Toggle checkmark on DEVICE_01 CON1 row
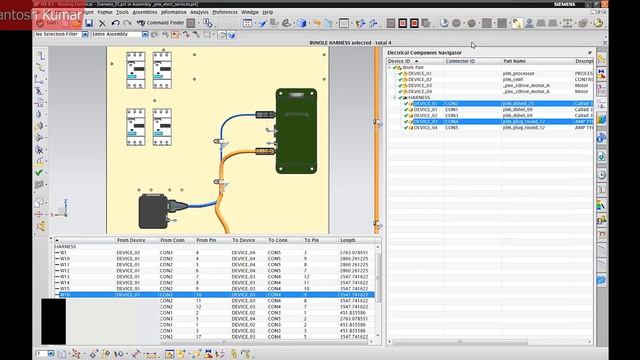 pos(406,110)
